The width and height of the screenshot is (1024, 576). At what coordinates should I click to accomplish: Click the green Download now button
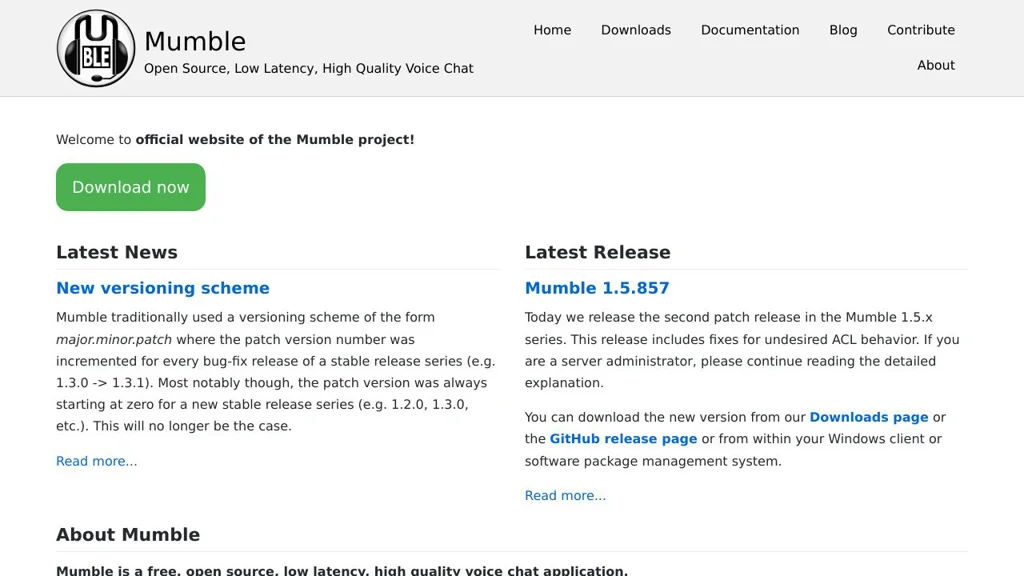pos(130,187)
